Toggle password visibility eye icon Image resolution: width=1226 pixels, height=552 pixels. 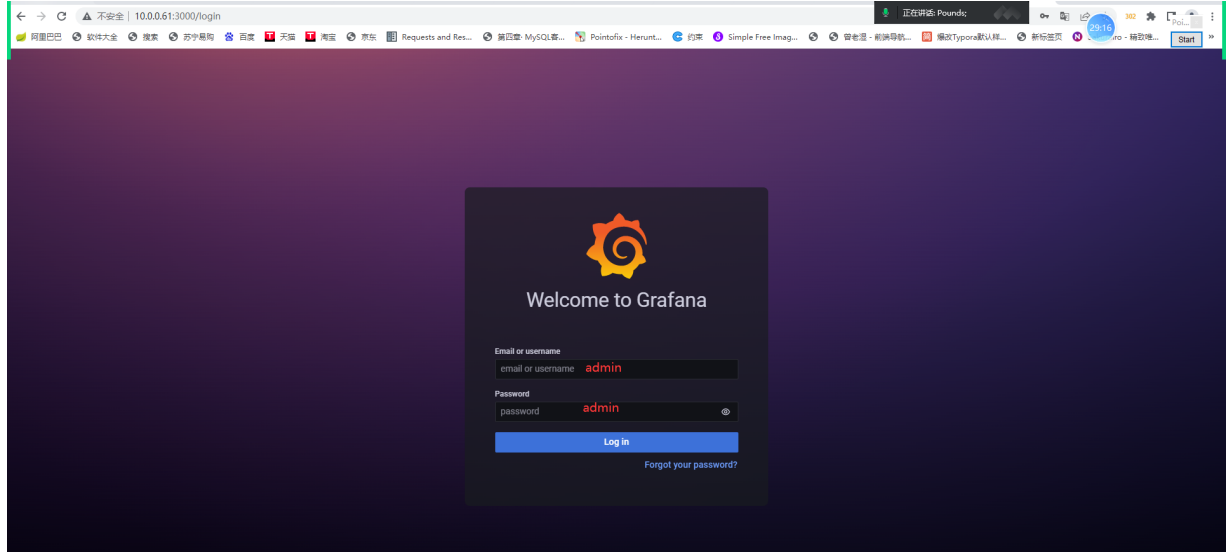[726, 411]
